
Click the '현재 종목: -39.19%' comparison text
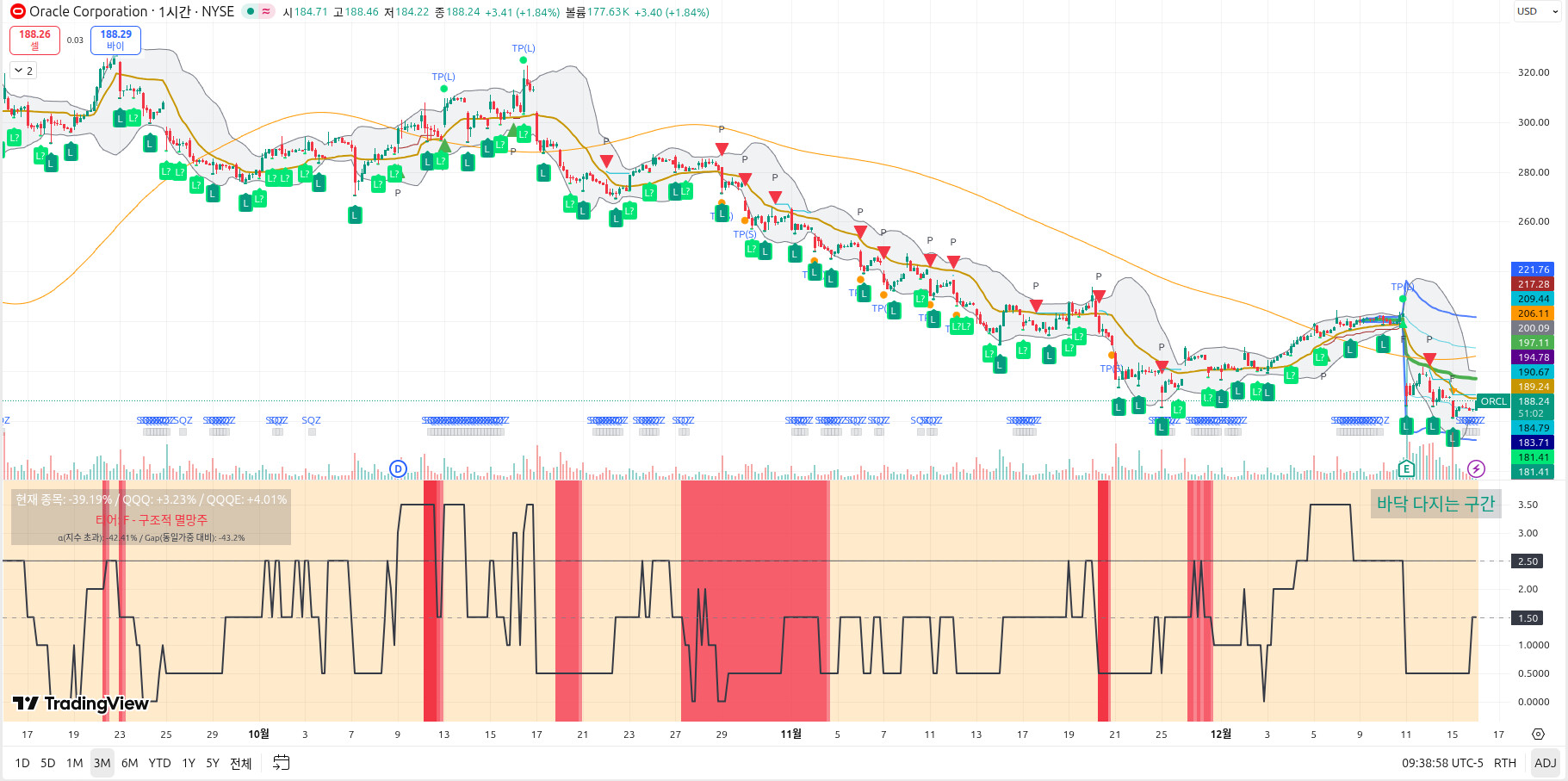point(65,499)
